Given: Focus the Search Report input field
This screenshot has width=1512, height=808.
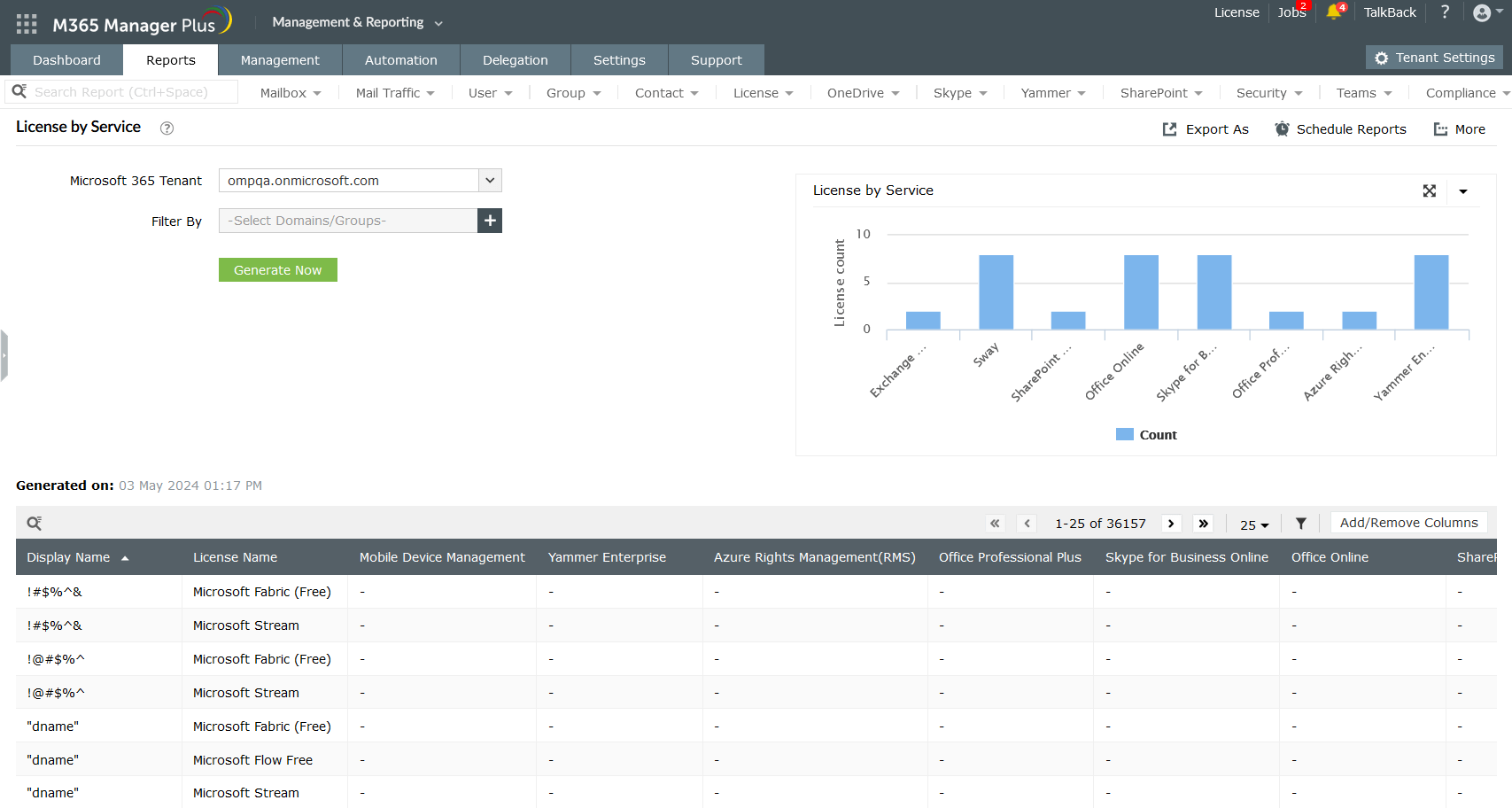Looking at the screenshot, I should [x=133, y=92].
